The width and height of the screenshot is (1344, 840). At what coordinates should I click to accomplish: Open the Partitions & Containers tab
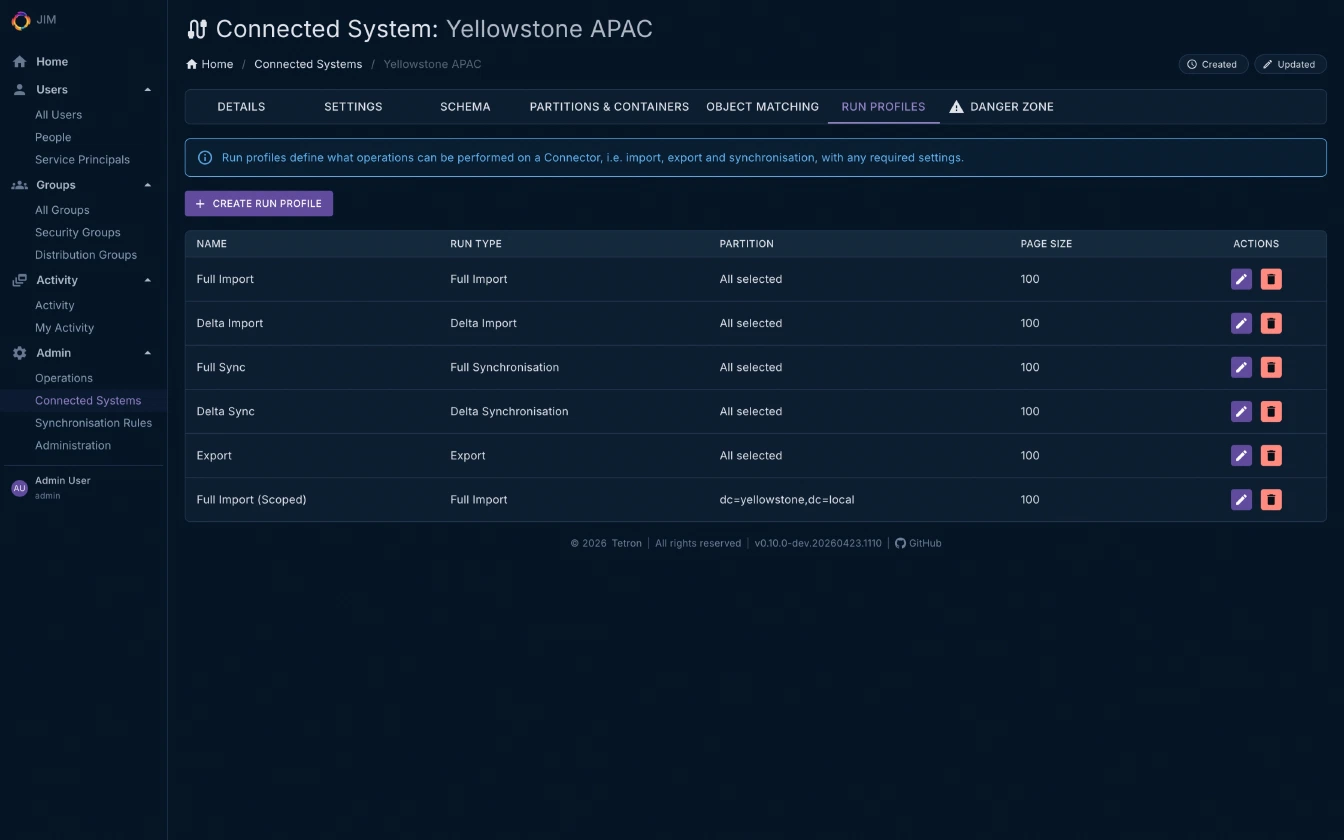(609, 106)
